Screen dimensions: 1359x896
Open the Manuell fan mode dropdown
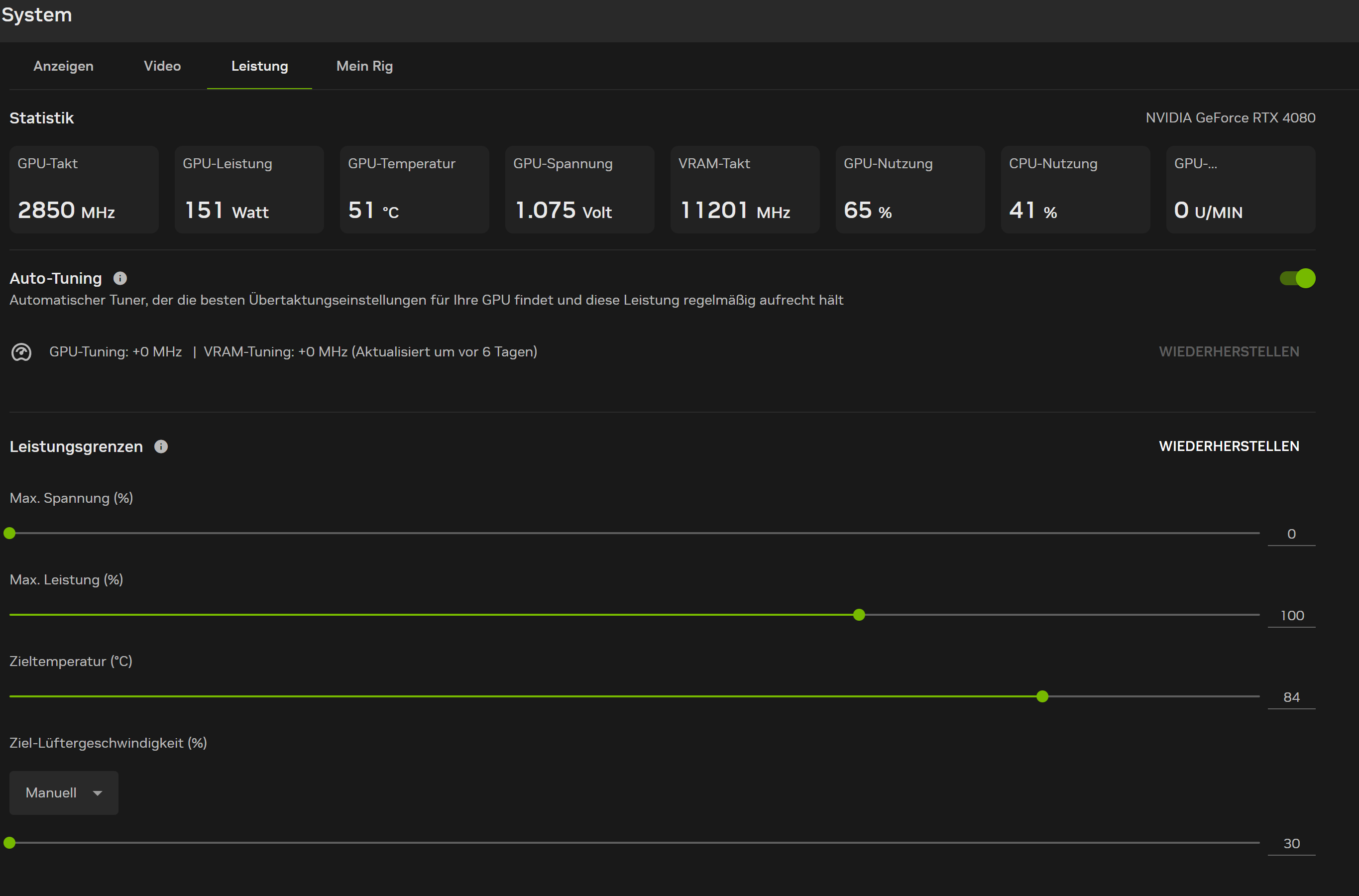63,792
